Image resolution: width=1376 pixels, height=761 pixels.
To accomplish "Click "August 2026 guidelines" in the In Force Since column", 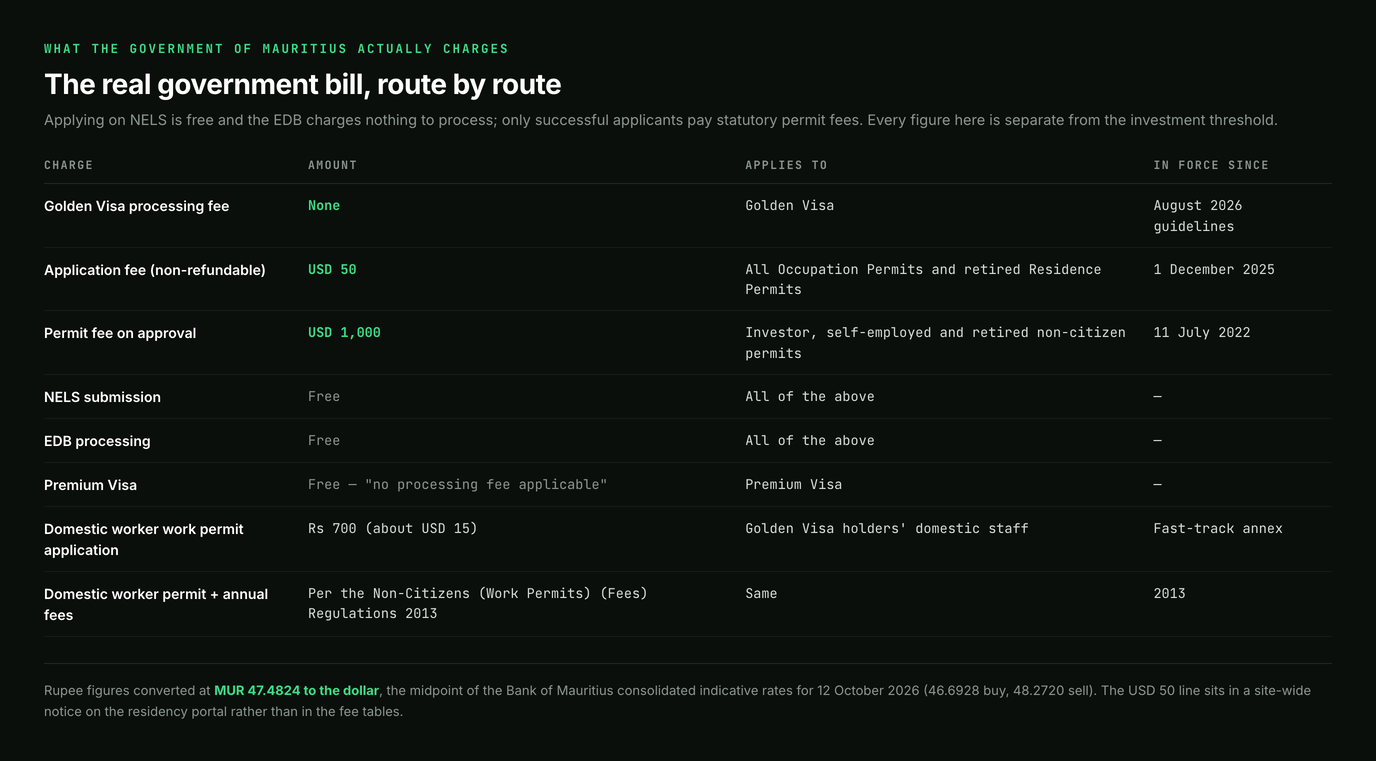I will point(1198,216).
